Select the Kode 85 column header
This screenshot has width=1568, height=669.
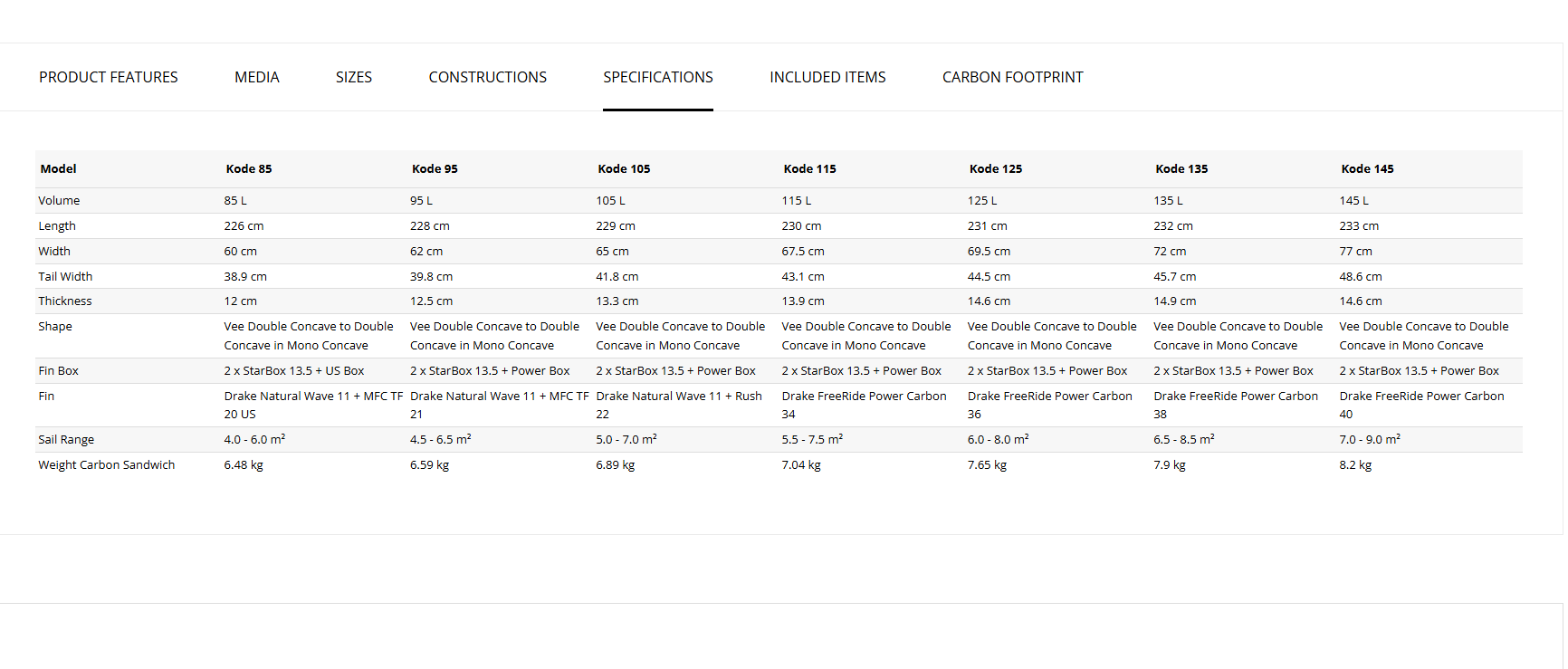coord(249,168)
